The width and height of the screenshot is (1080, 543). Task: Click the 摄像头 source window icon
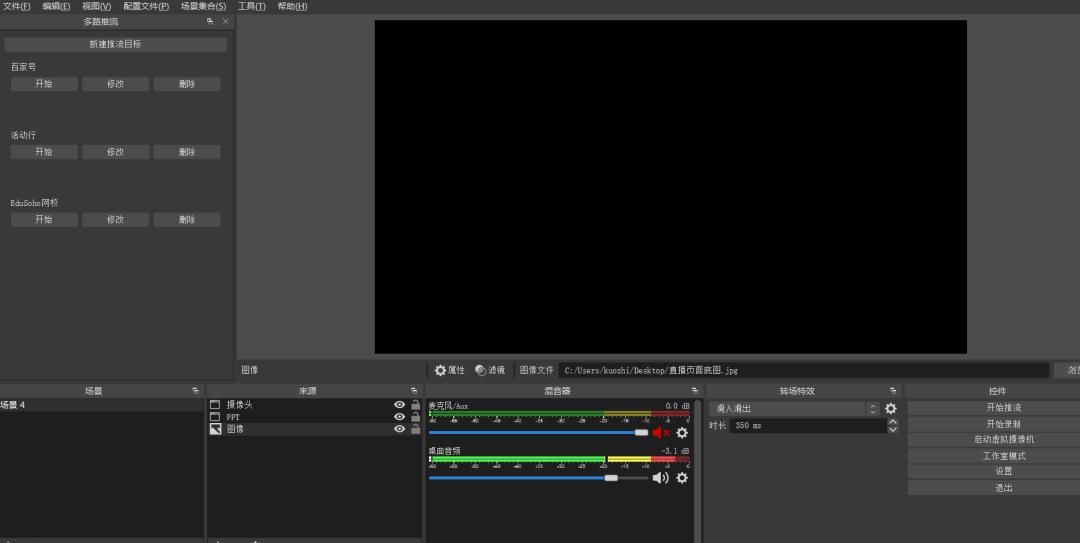pyautogui.click(x=215, y=405)
